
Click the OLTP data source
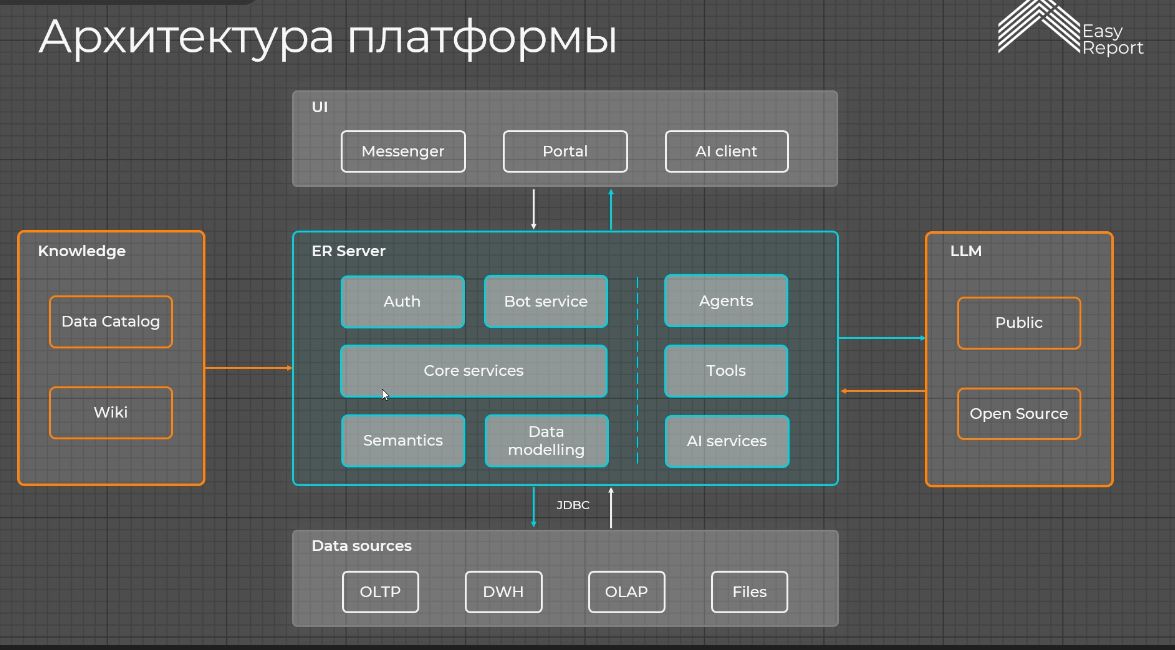pos(380,592)
